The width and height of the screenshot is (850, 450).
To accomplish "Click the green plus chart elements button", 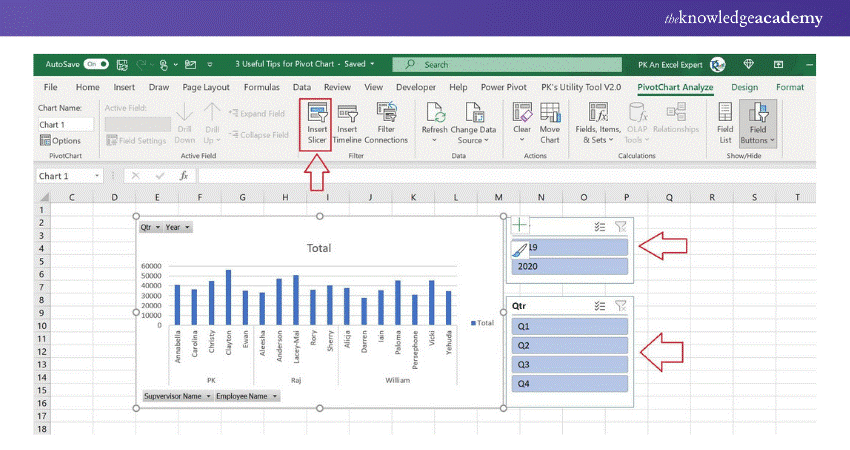I will (x=521, y=226).
